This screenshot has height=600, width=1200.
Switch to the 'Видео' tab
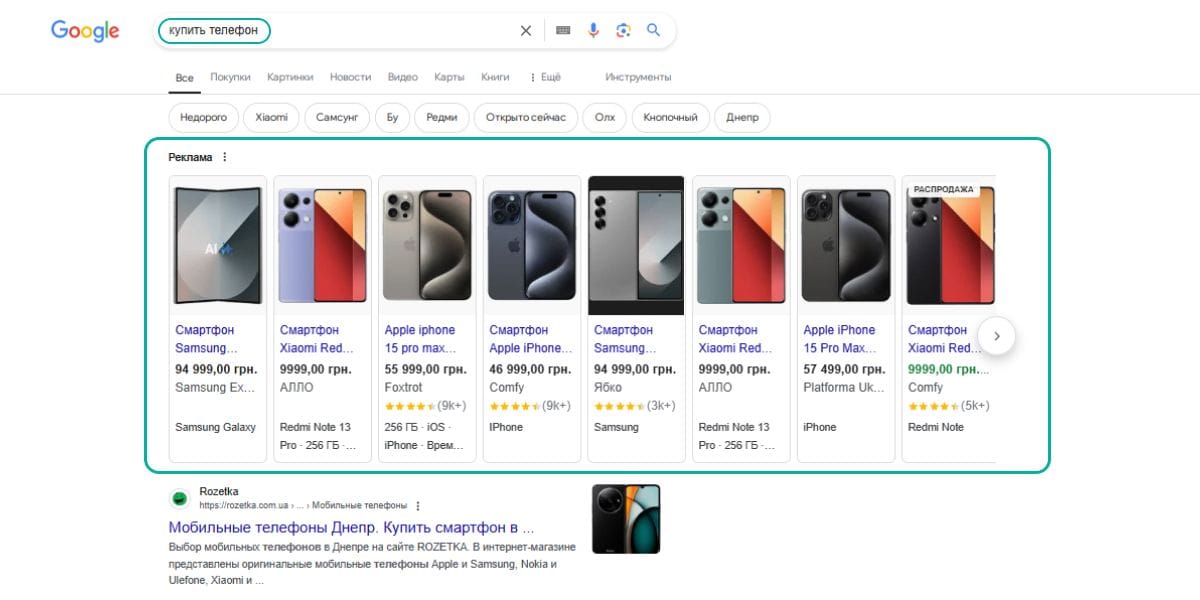click(x=402, y=77)
